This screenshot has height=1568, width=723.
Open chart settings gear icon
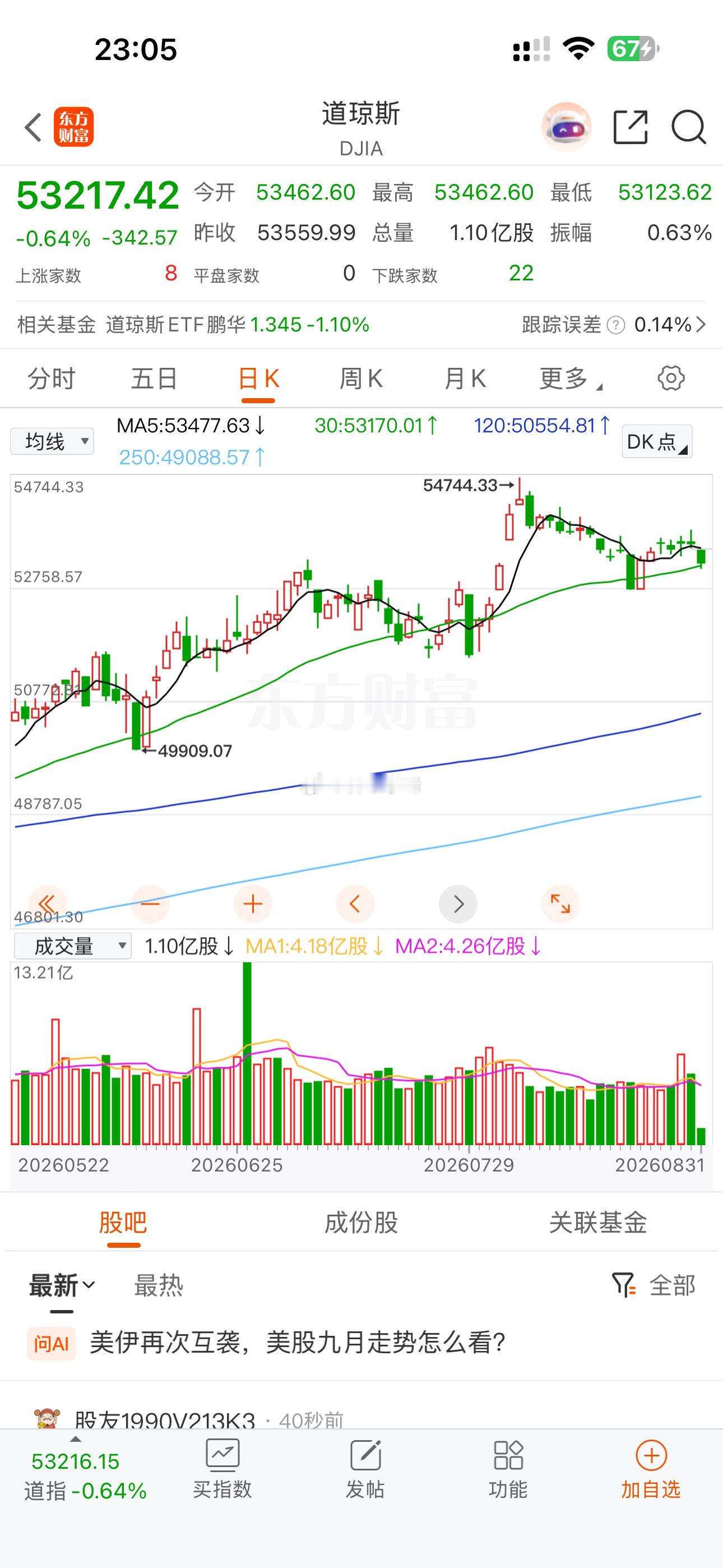[x=671, y=378]
